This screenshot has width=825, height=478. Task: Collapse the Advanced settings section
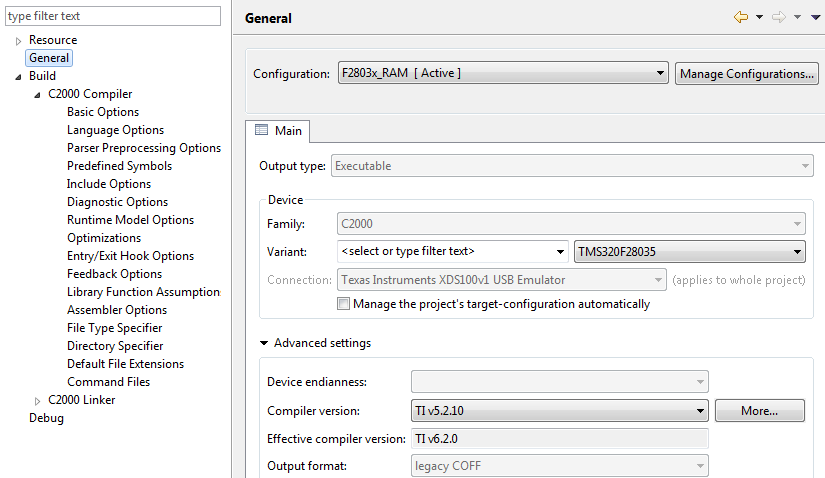264,343
